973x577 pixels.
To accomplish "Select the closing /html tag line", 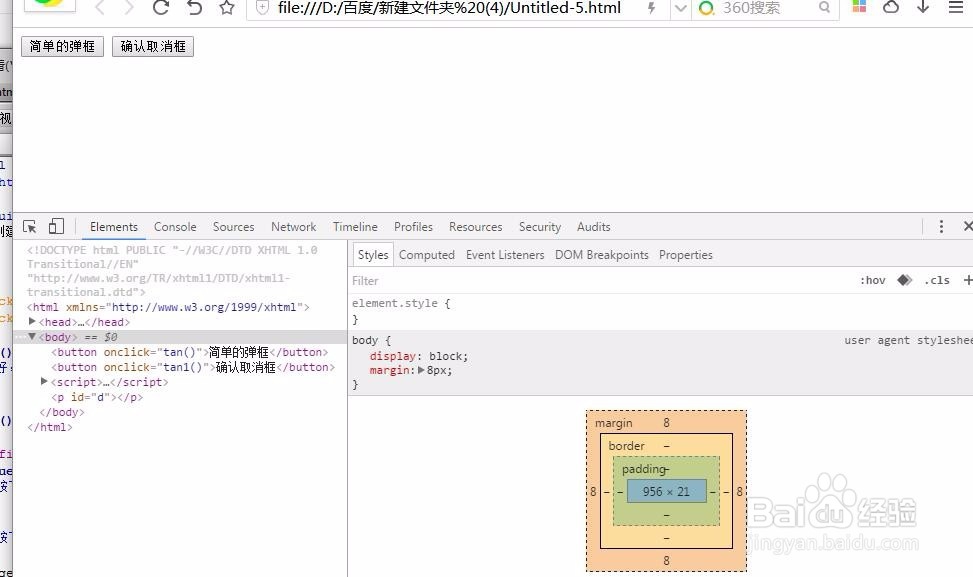I will point(50,427).
